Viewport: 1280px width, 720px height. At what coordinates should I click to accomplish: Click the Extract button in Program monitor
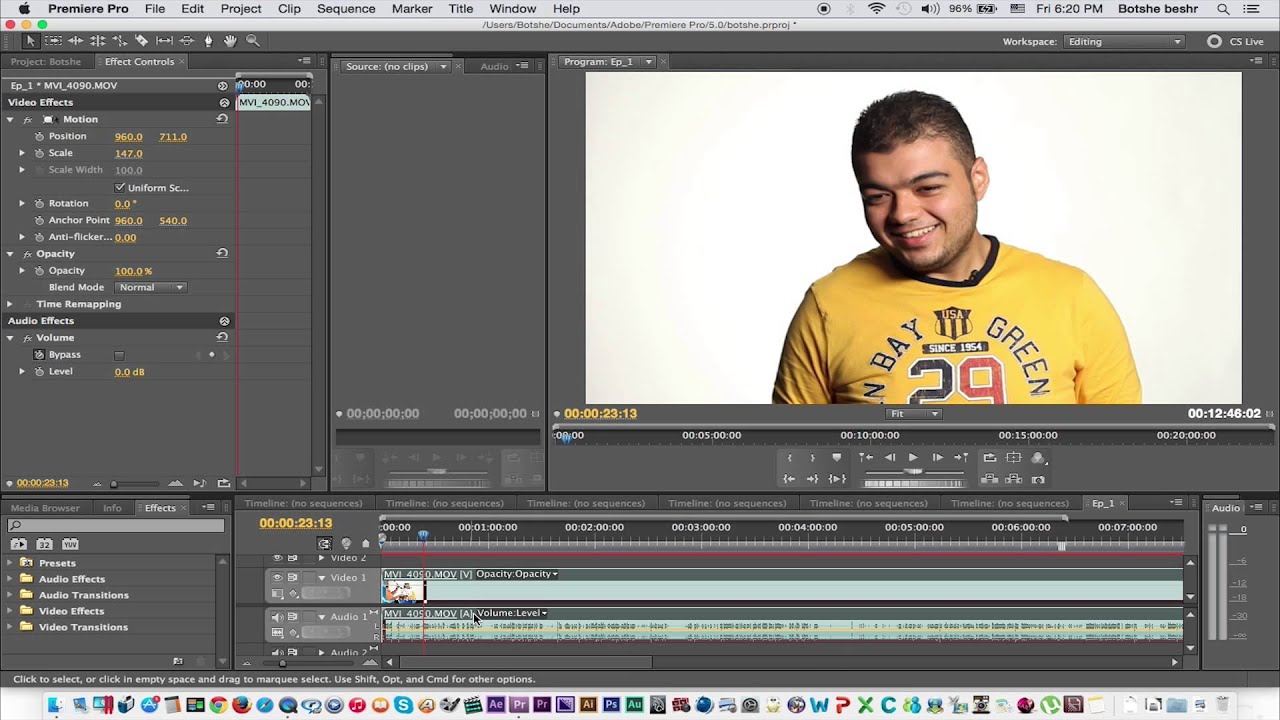coord(1014,479)
